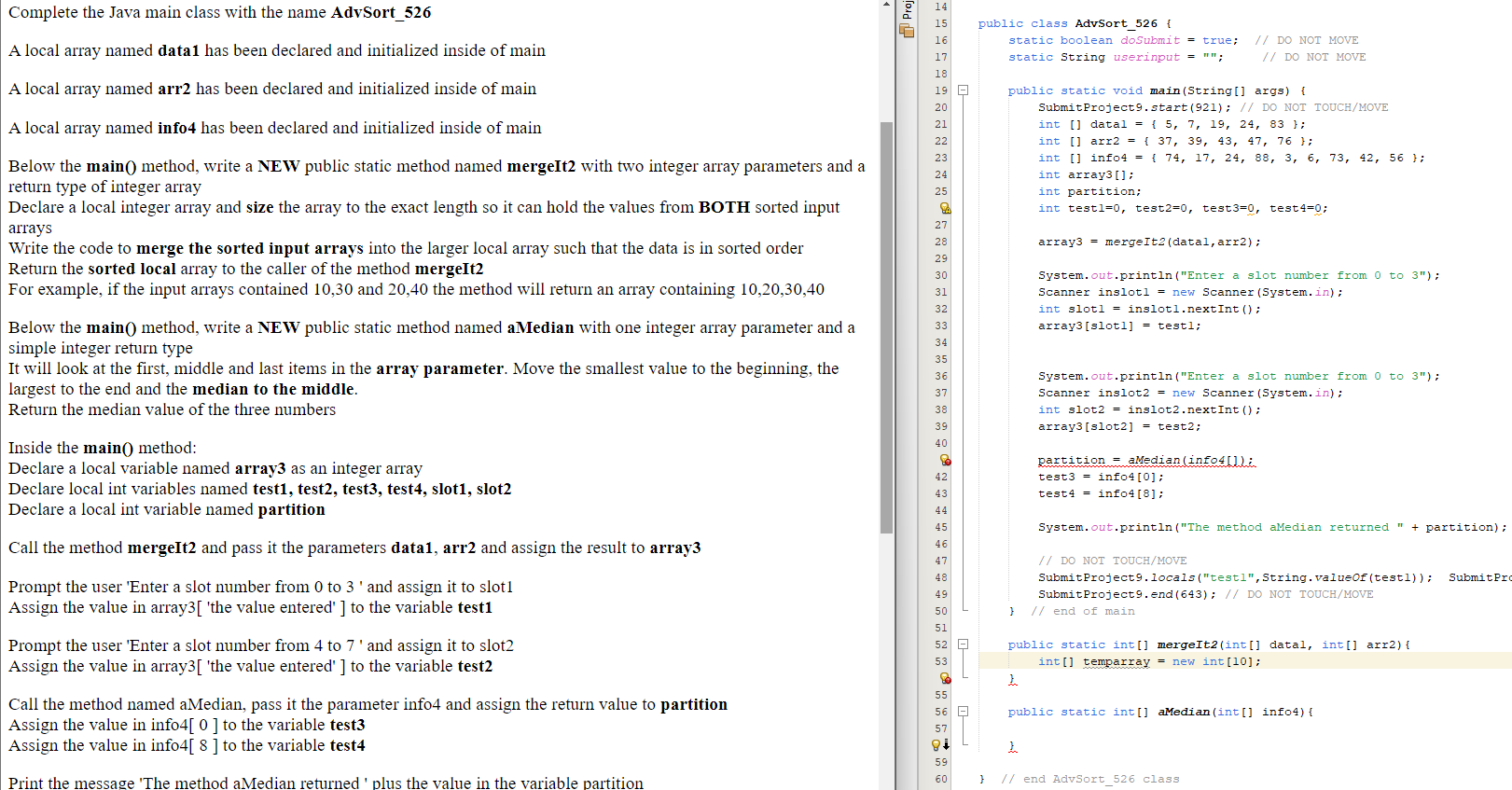Viewport: 1512px width, 790px height.
Task: Click line number 57 in the gutter
Action: tap(940, 728)
